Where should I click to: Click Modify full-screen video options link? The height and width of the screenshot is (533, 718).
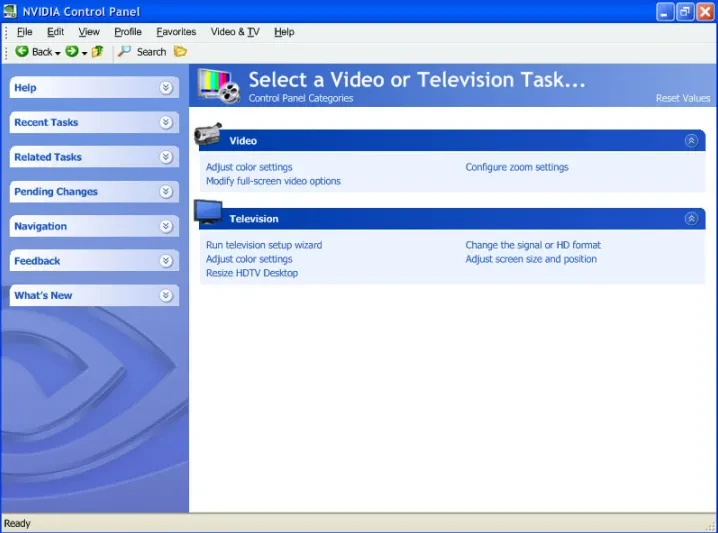point(273,181)
